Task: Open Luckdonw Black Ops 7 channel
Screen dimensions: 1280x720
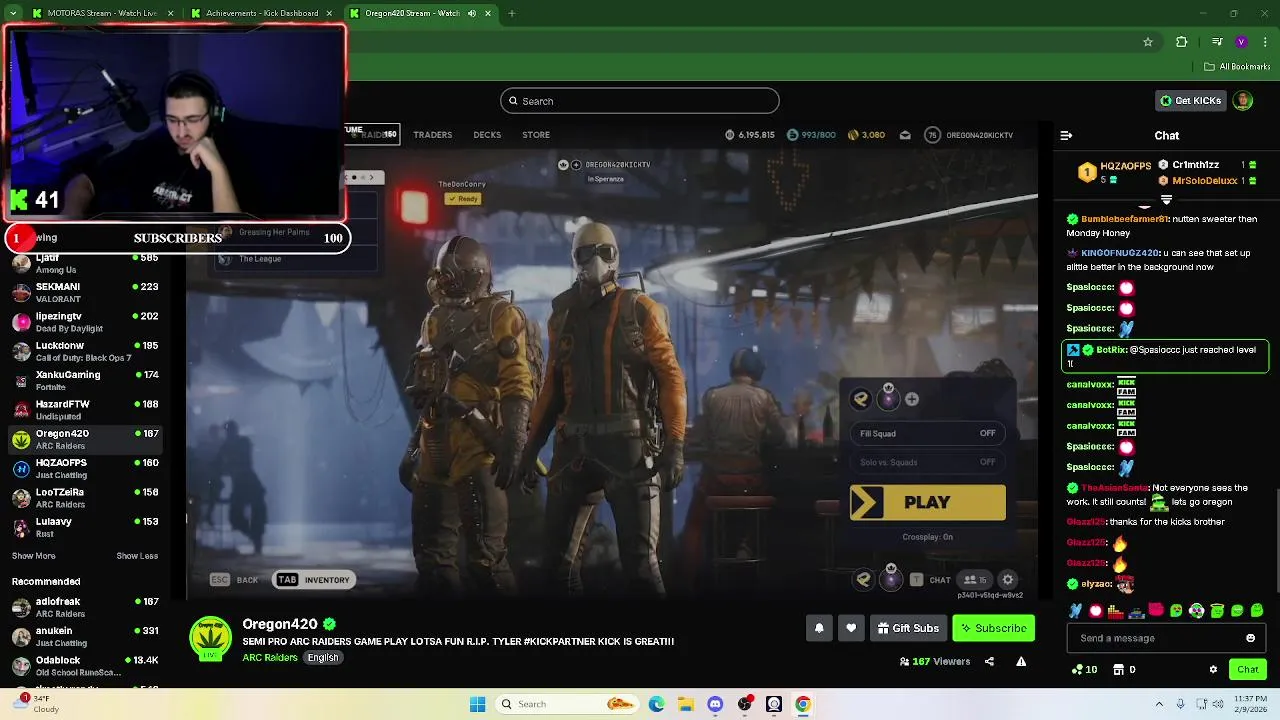Action: coord(85,351)
